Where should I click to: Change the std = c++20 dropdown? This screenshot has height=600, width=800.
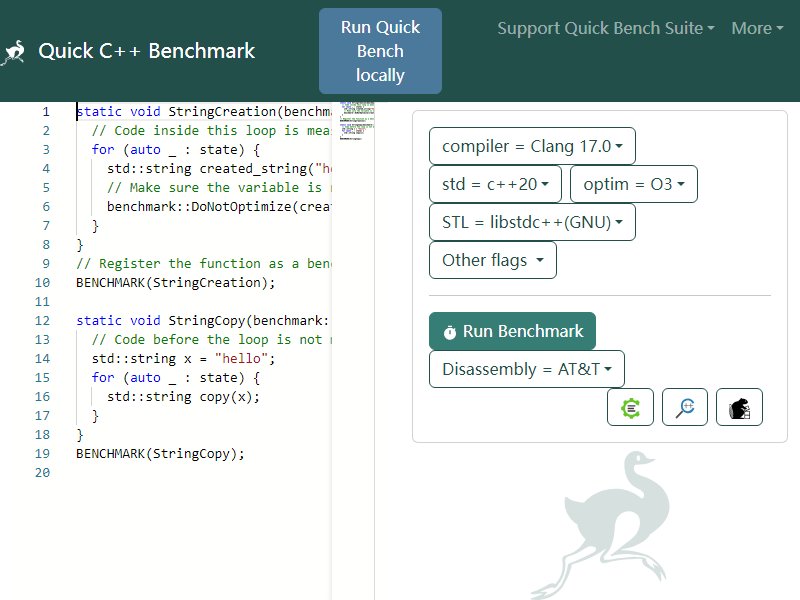[495, 184]
